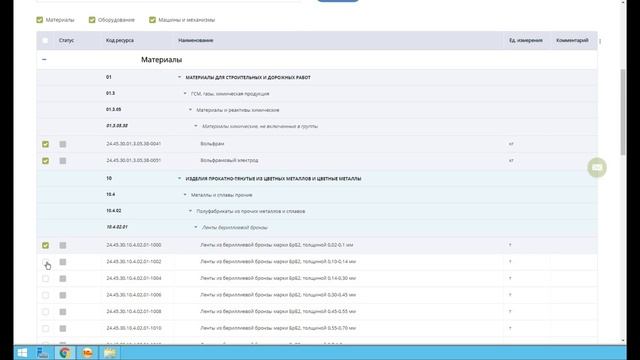Select resource code 24.45.30.01.3.05.38-0051

click(x=133, y=160)
